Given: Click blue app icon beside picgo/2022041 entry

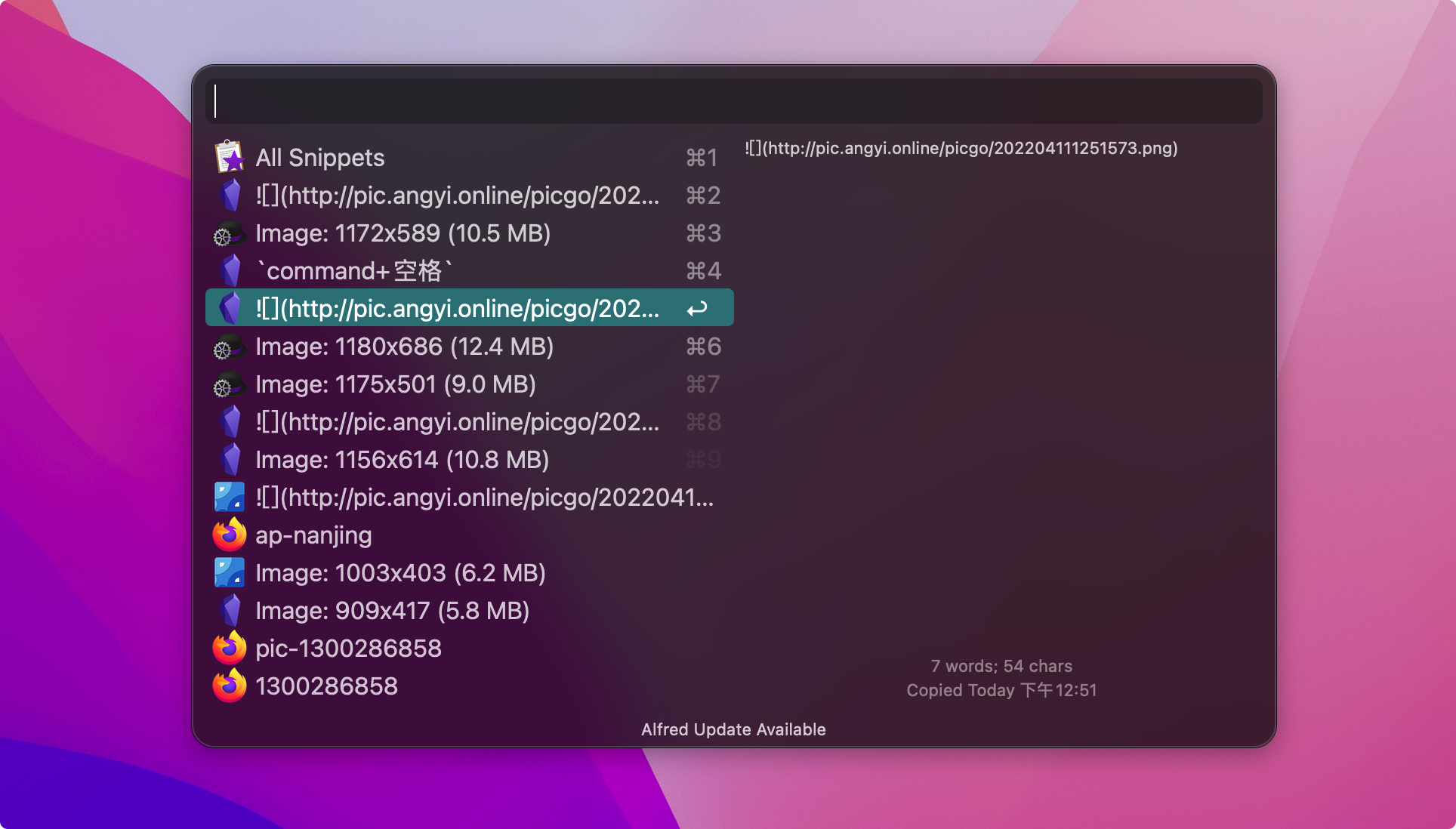Looking at the screenshot, I should 230,497.
